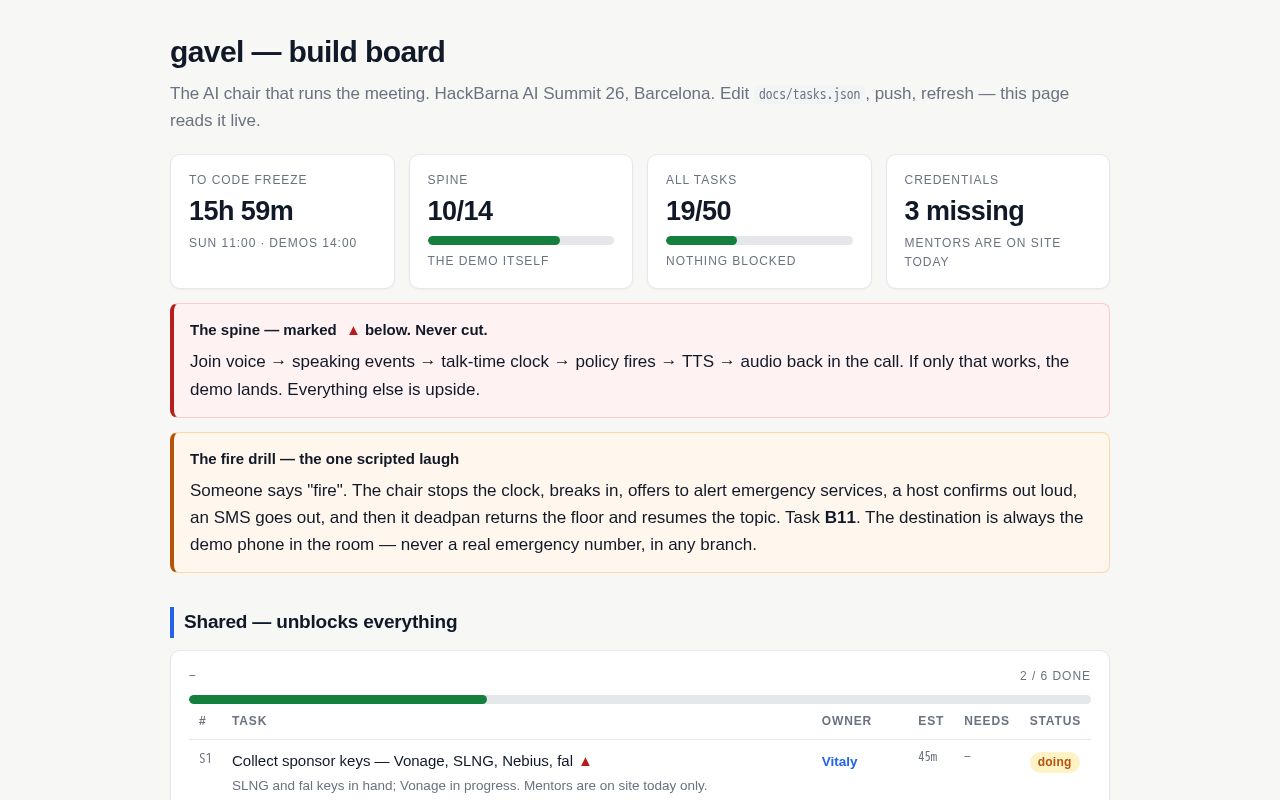Click the '10/14' spine count

click(460, 211)
